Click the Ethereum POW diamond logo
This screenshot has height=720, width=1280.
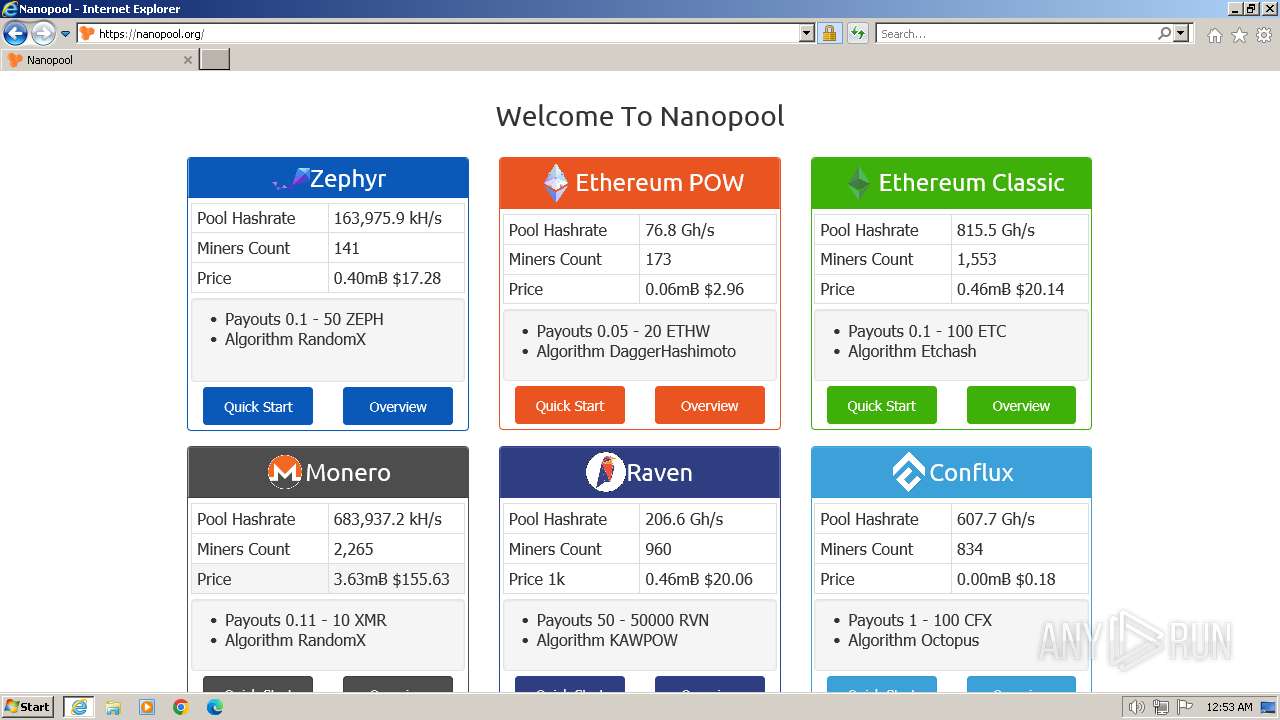[556, 183]
